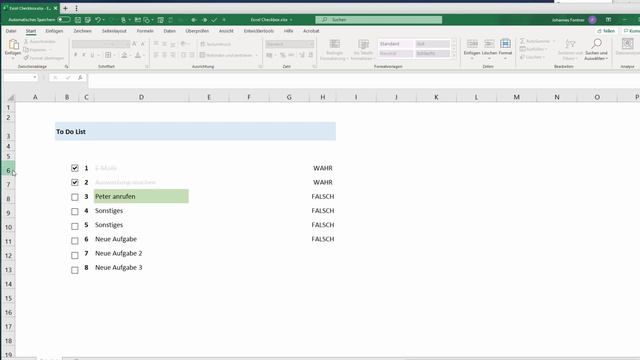Apply the Neutral cell style swatch

(x=396, y=53)
